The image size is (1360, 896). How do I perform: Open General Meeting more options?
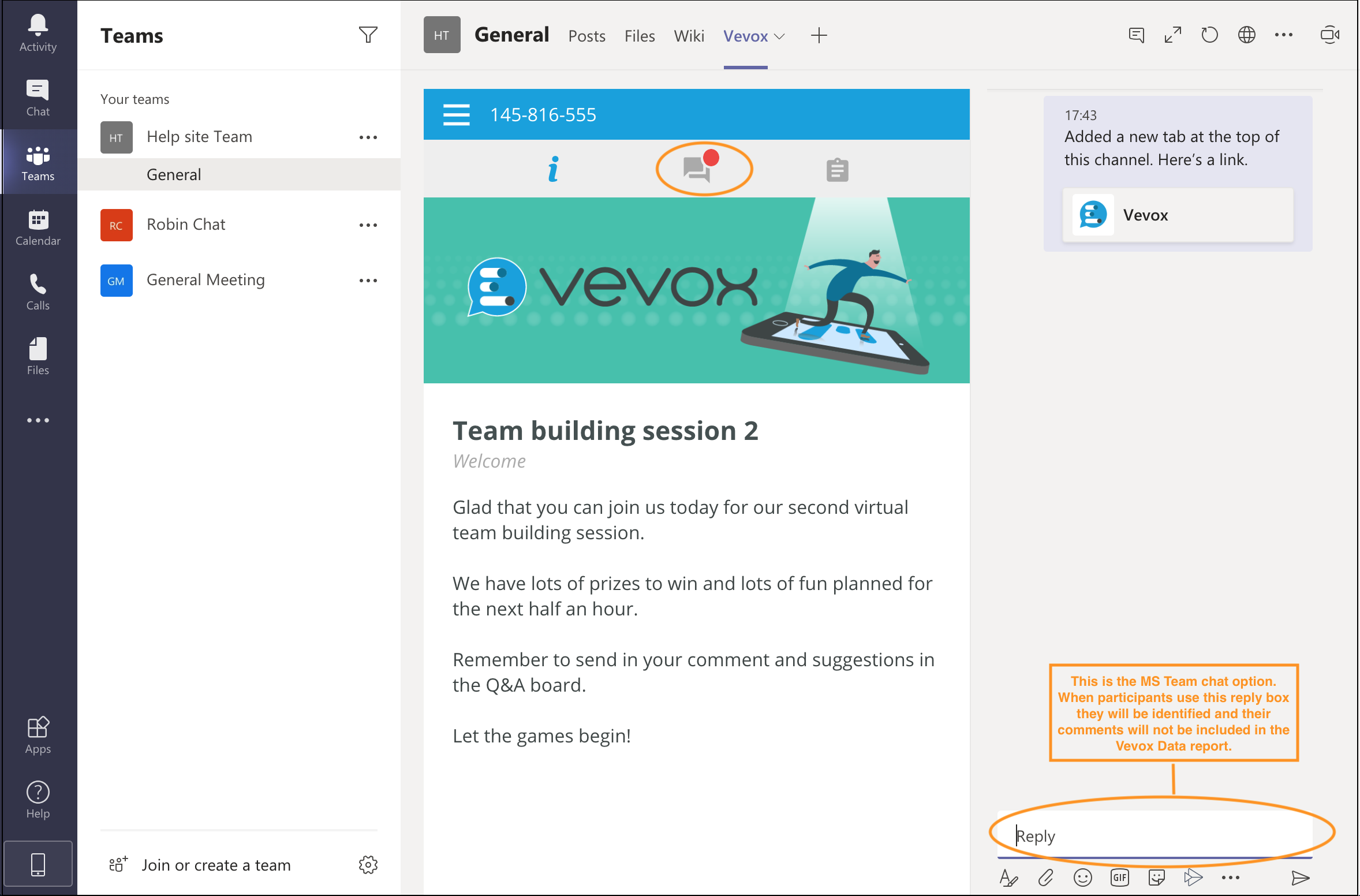point(368,281)
